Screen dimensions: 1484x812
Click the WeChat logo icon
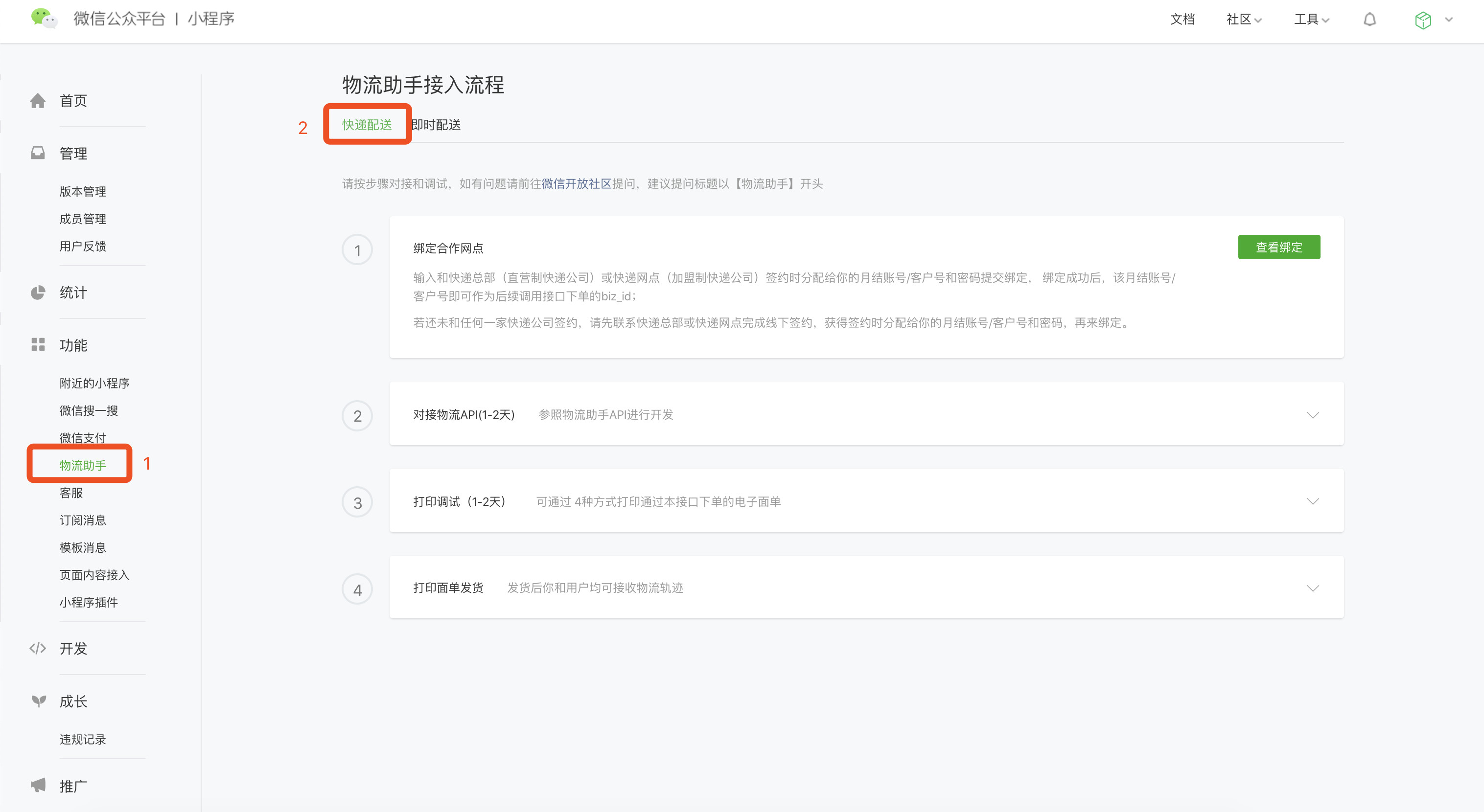click(43, 19)
